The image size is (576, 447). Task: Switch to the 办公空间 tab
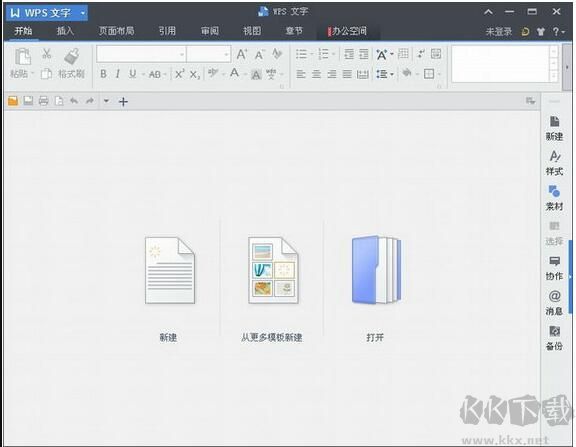[348, 31]
